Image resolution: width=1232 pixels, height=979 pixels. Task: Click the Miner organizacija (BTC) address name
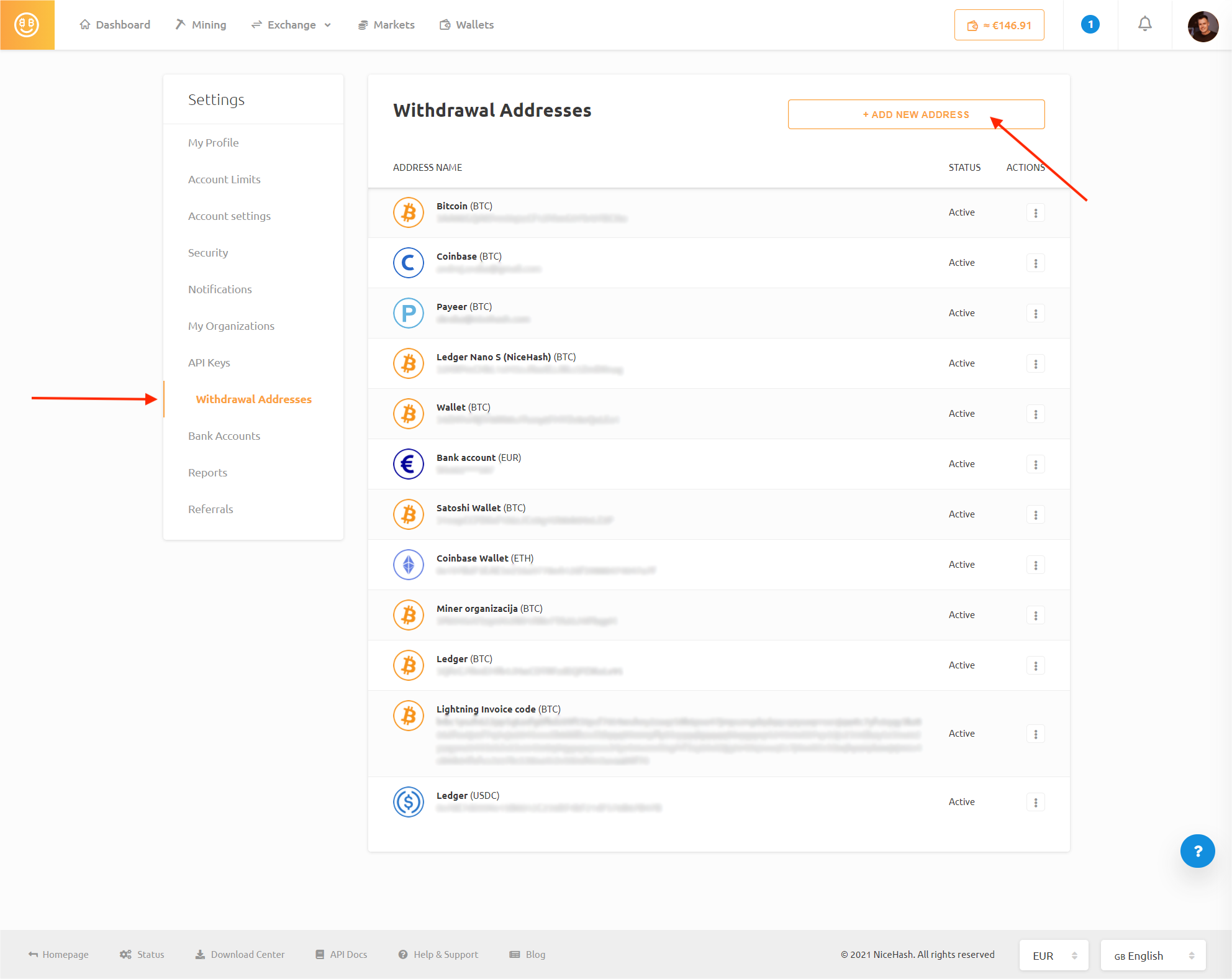489,609
